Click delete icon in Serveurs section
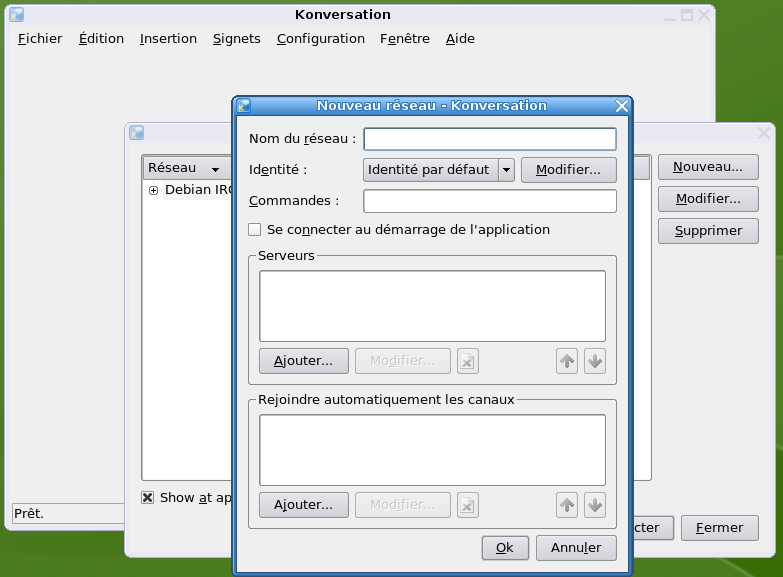The height and width of the screenshot is (577, 783). tap(467, 361)
